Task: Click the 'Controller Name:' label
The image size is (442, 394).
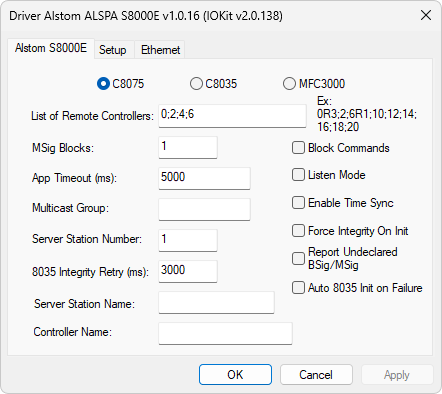Action: (73, 332)
